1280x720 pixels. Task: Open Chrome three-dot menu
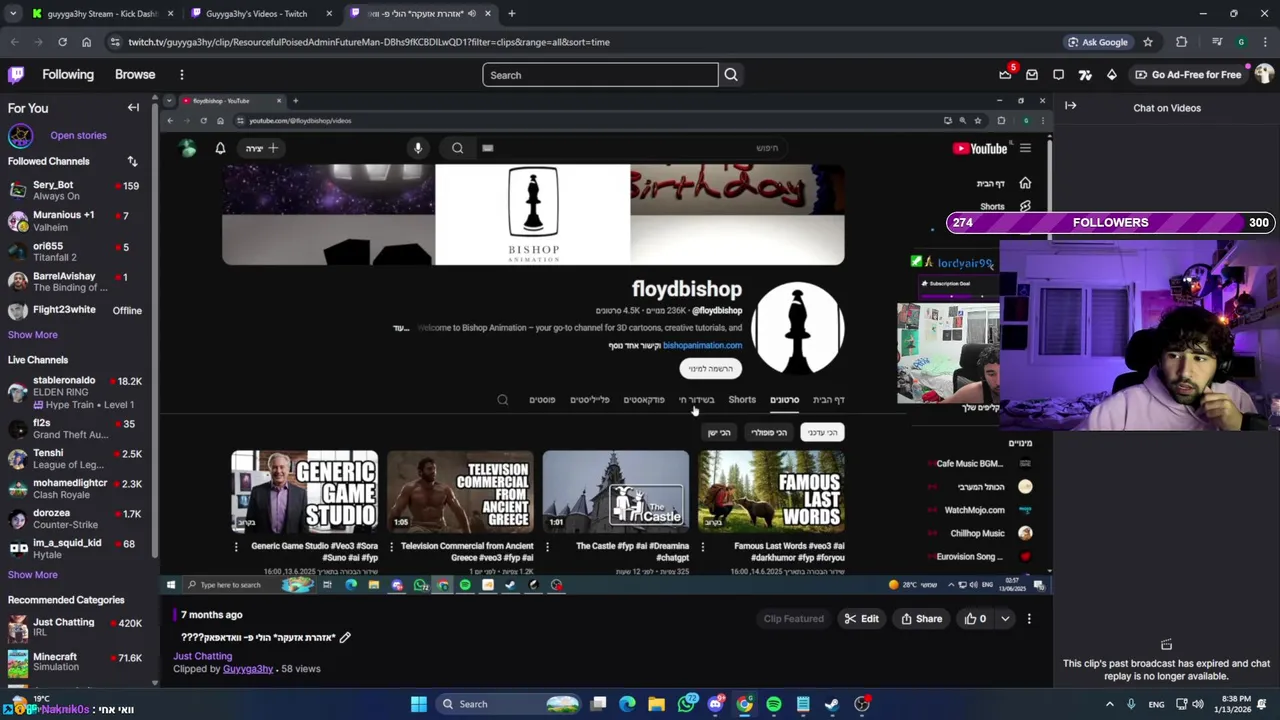coord(1264,42)
